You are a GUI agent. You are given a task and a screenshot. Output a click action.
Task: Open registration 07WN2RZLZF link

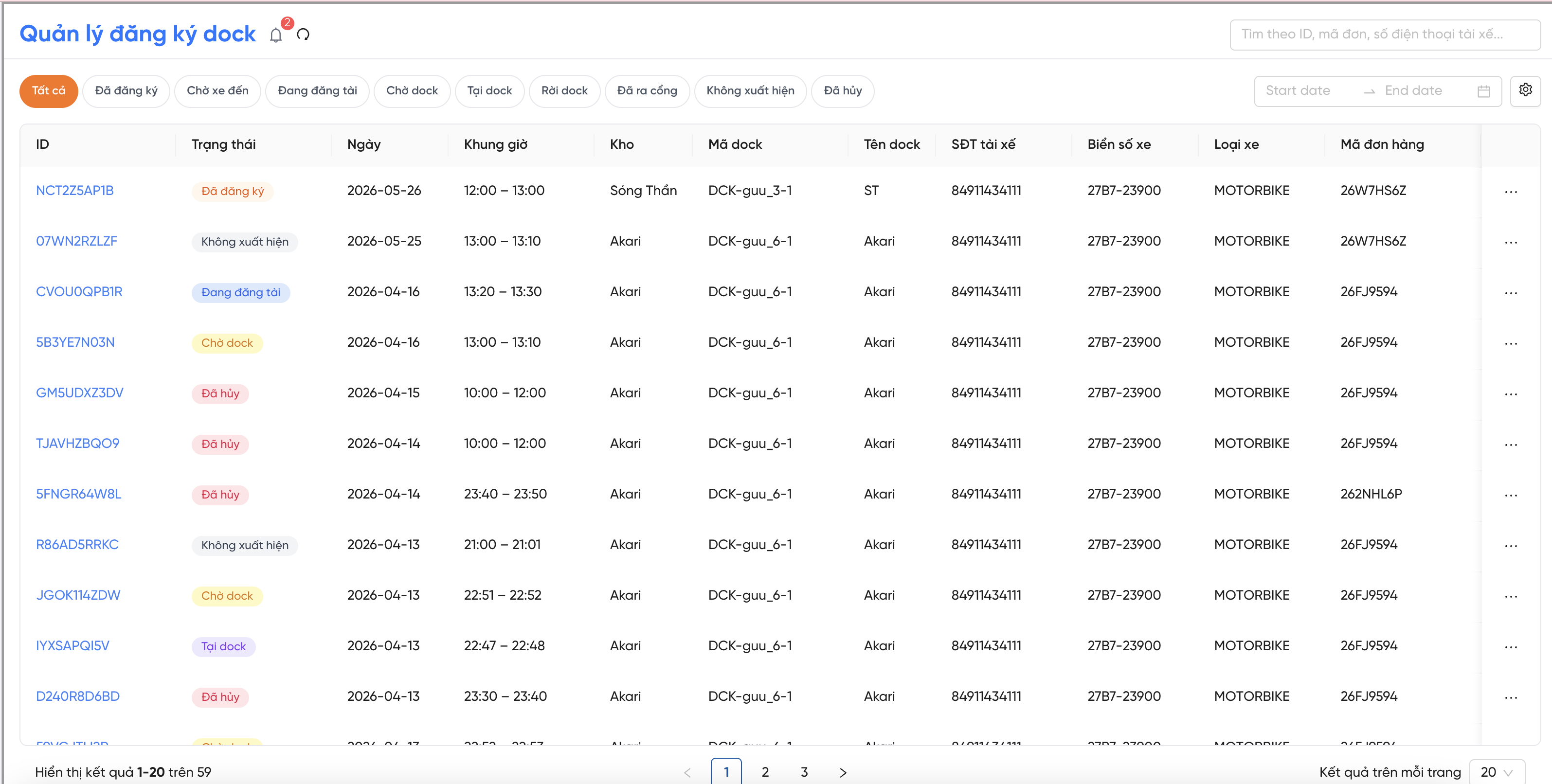coord(76,241)
